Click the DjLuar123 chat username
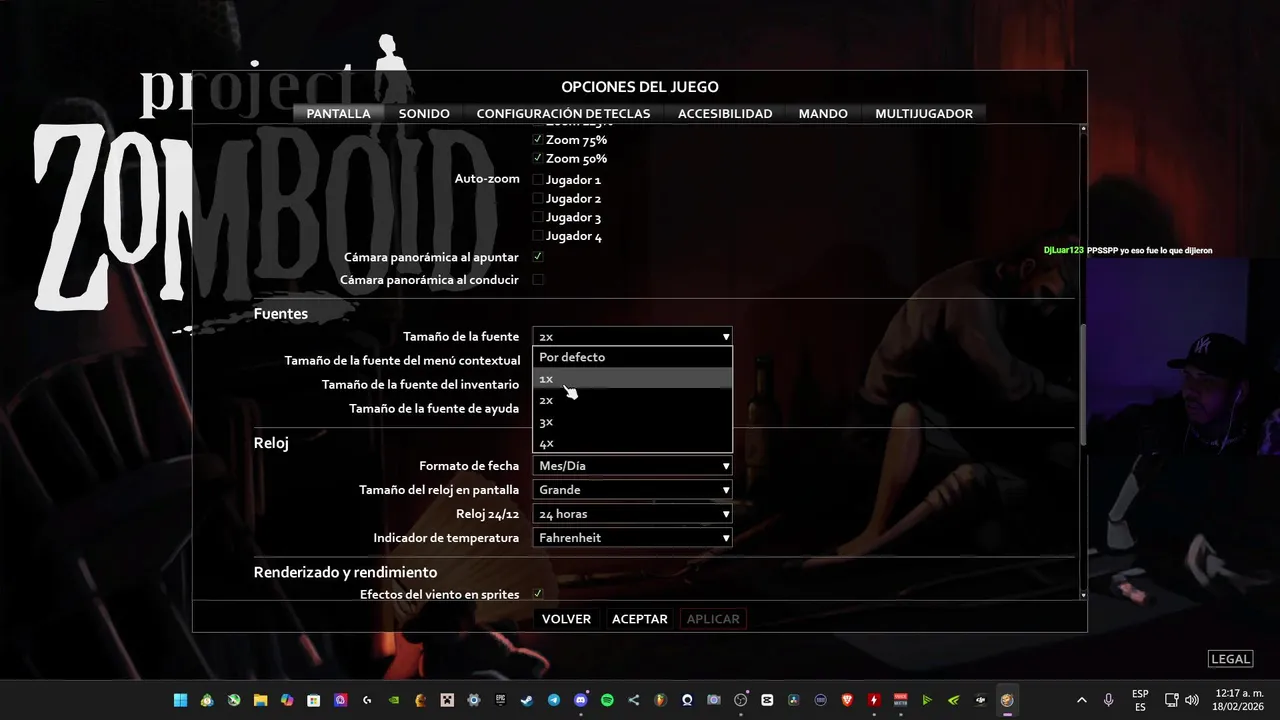Viewport: 1280px width, 720px height. (x=1064, y=250)
